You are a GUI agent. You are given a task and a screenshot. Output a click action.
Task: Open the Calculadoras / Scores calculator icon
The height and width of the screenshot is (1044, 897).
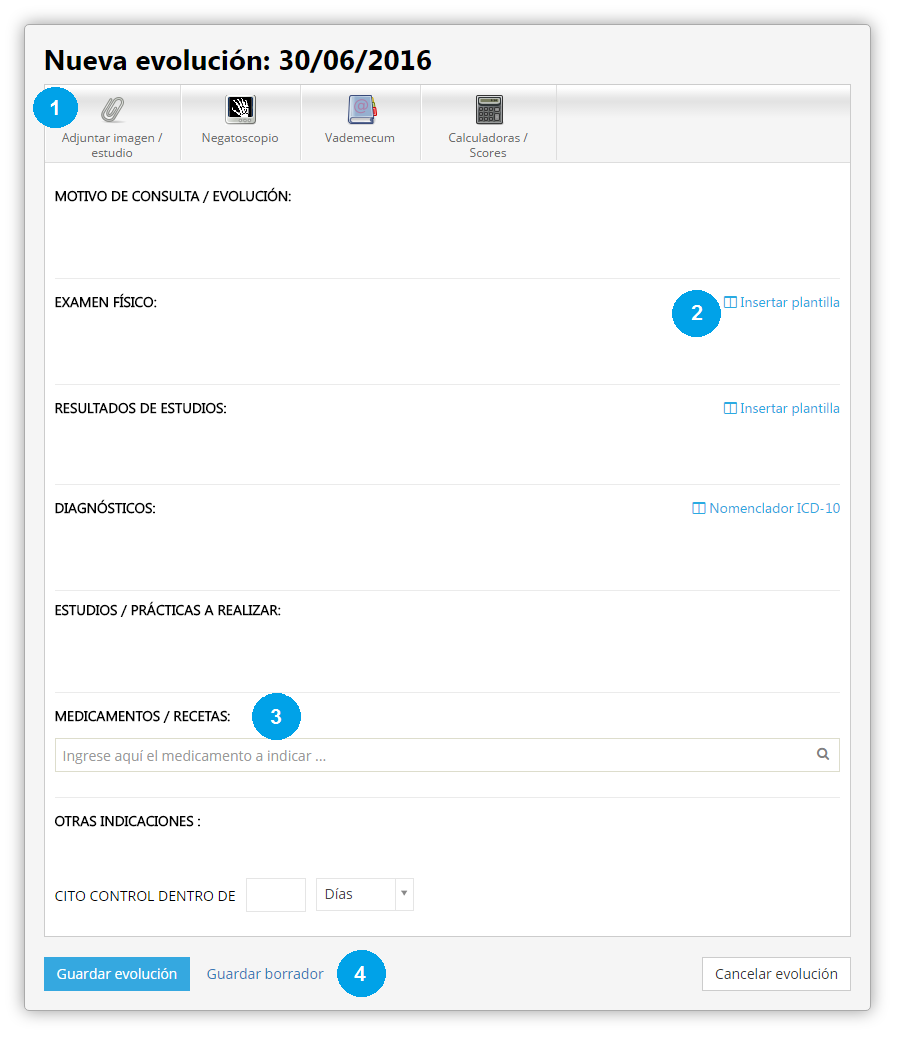point(489,109)
